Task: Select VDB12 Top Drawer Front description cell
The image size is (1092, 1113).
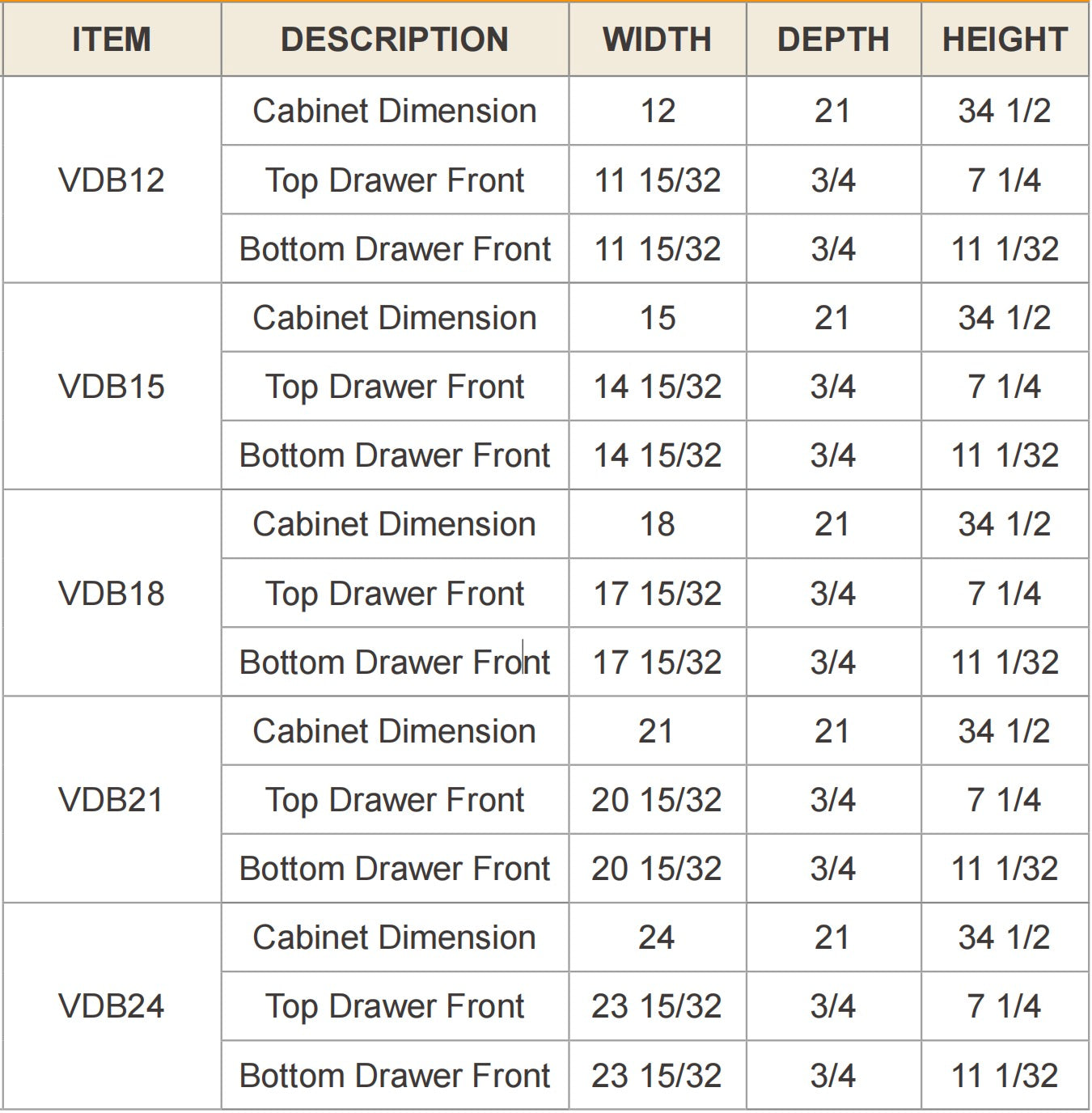Action: coord(395,180)
